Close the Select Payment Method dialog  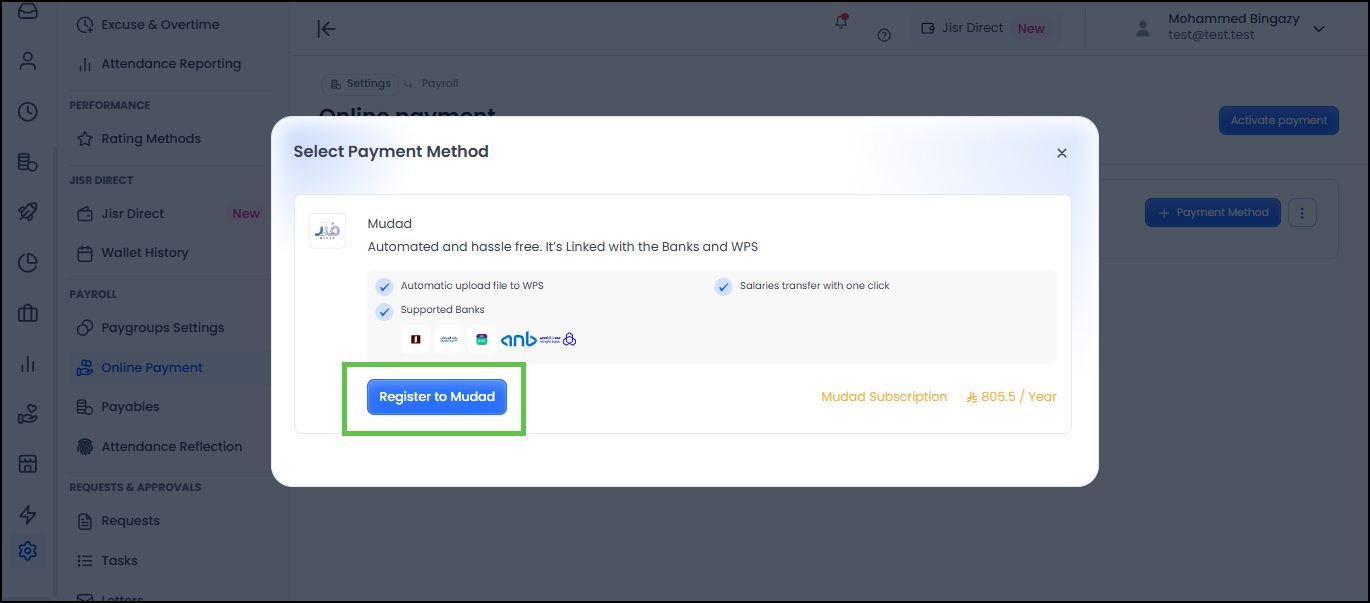1062,153
